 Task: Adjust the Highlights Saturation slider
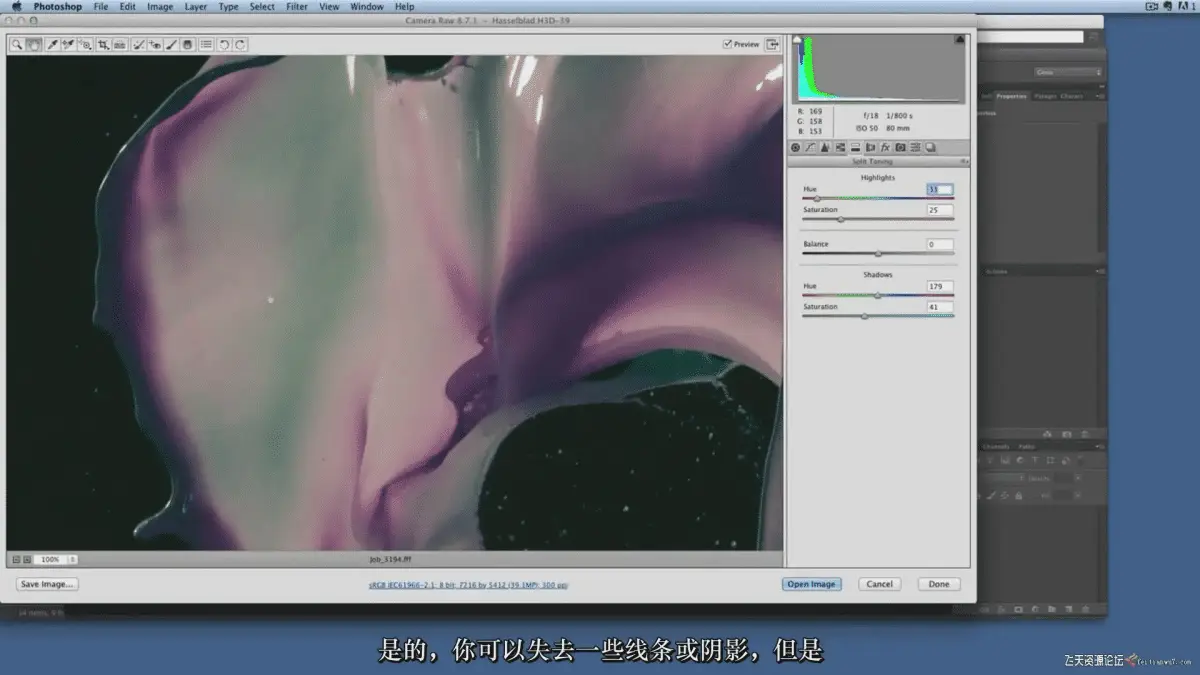tap(840, 218)
